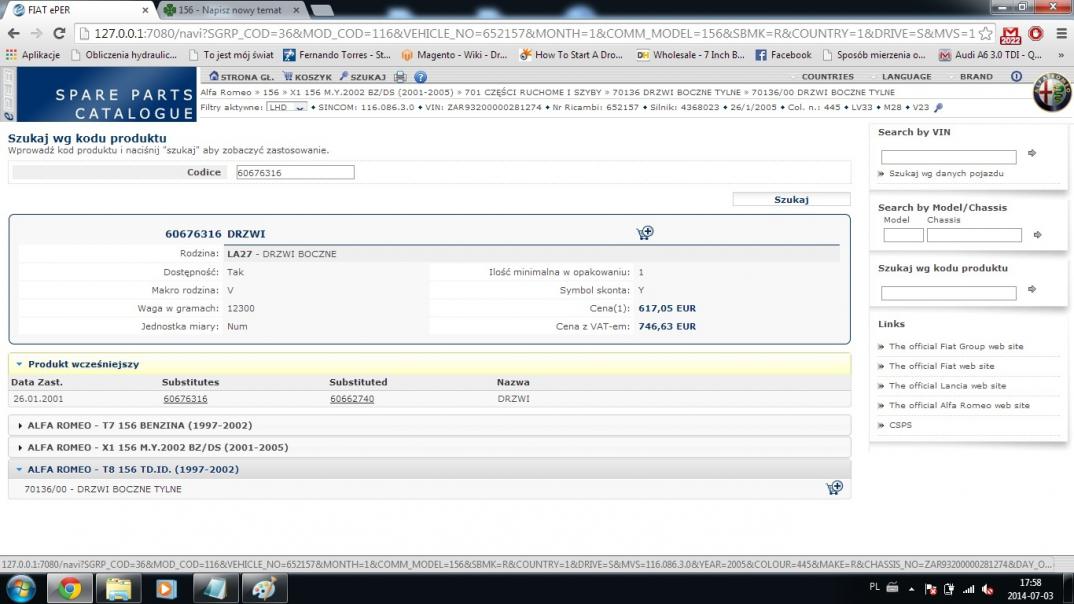The image size is (1074, 604).
Task: Open the Chrome menu hamburger icon
Action: tap(1061, 34)
